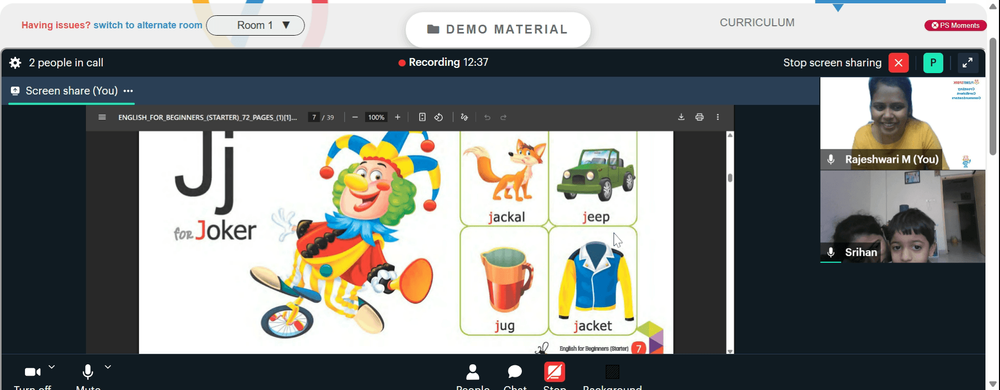Click the Stop screen sharing label

coord(832,62)
